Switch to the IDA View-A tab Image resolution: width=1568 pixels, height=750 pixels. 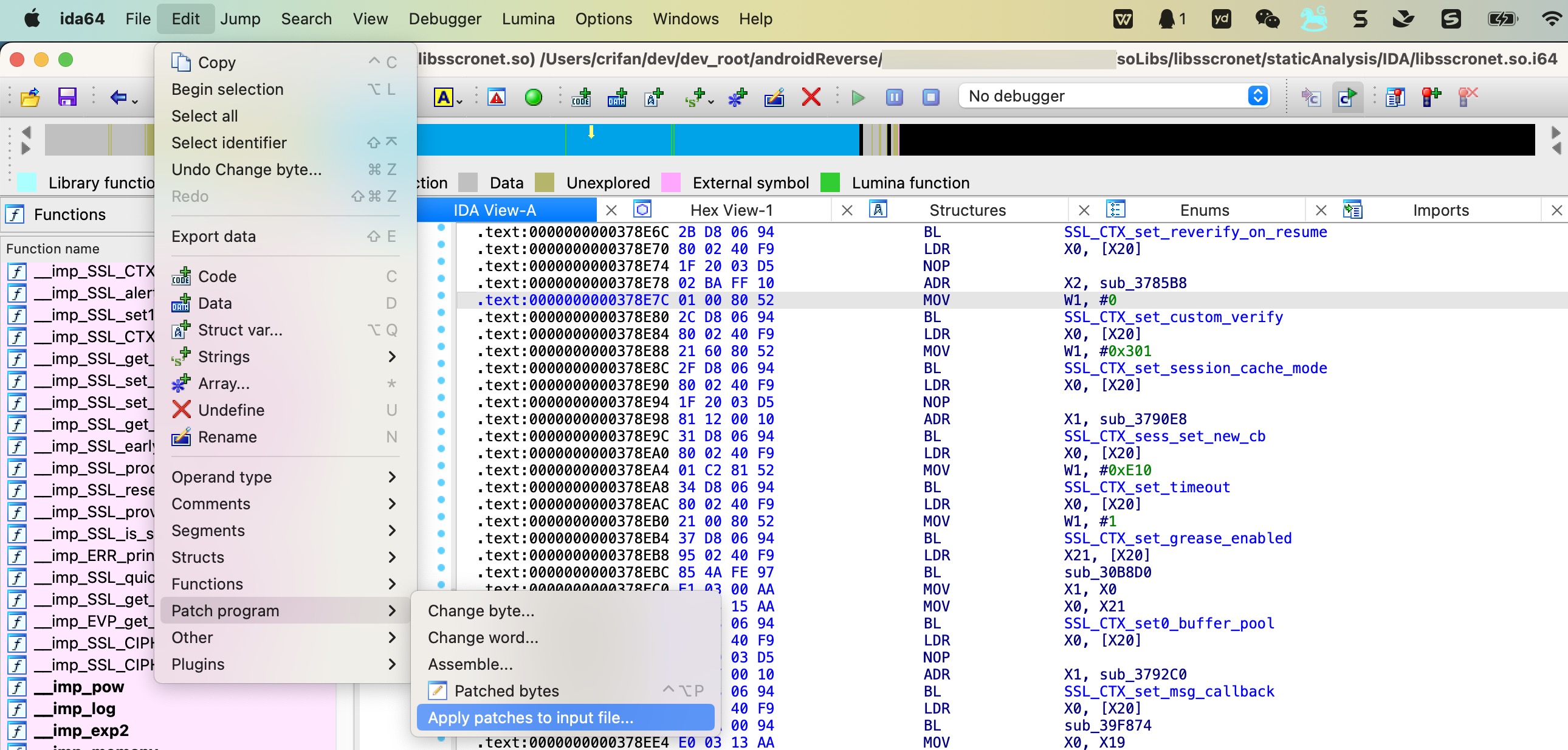pyautogui.click(x=494, y=210)
